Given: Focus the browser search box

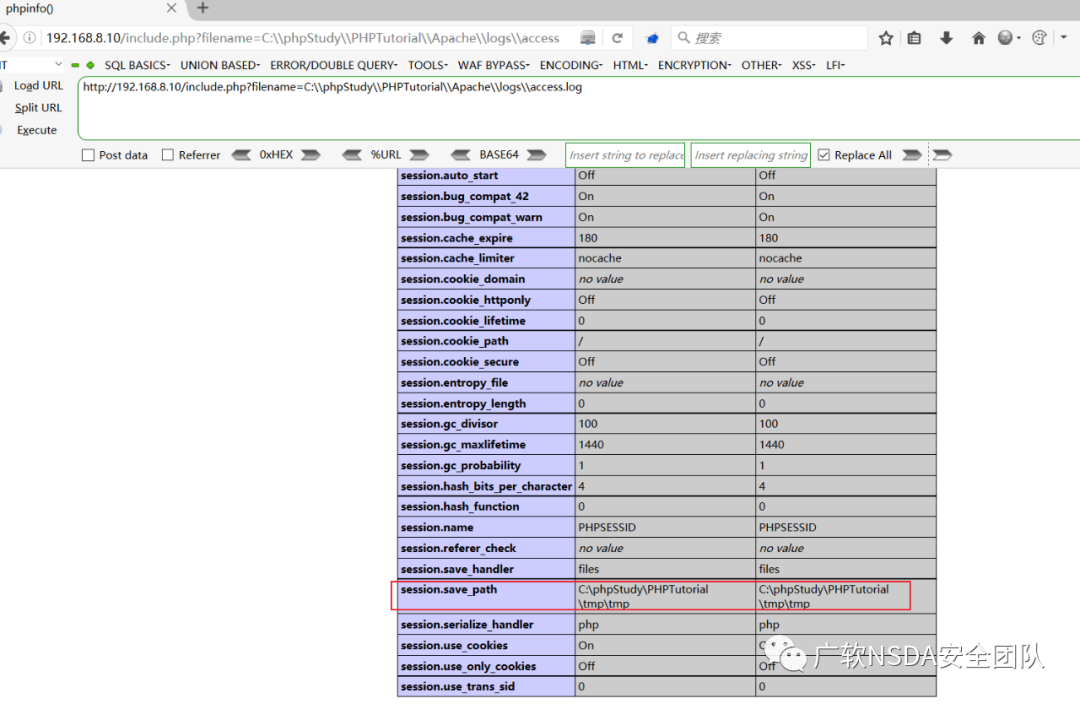Looking at the screenshot, I should 769,38.
